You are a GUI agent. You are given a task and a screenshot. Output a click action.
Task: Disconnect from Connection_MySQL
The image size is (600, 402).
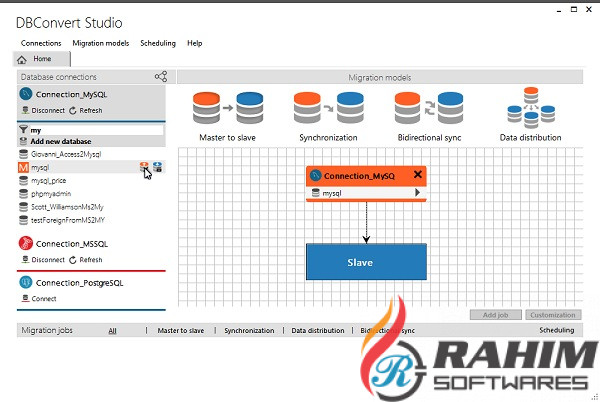click(44, 111)
